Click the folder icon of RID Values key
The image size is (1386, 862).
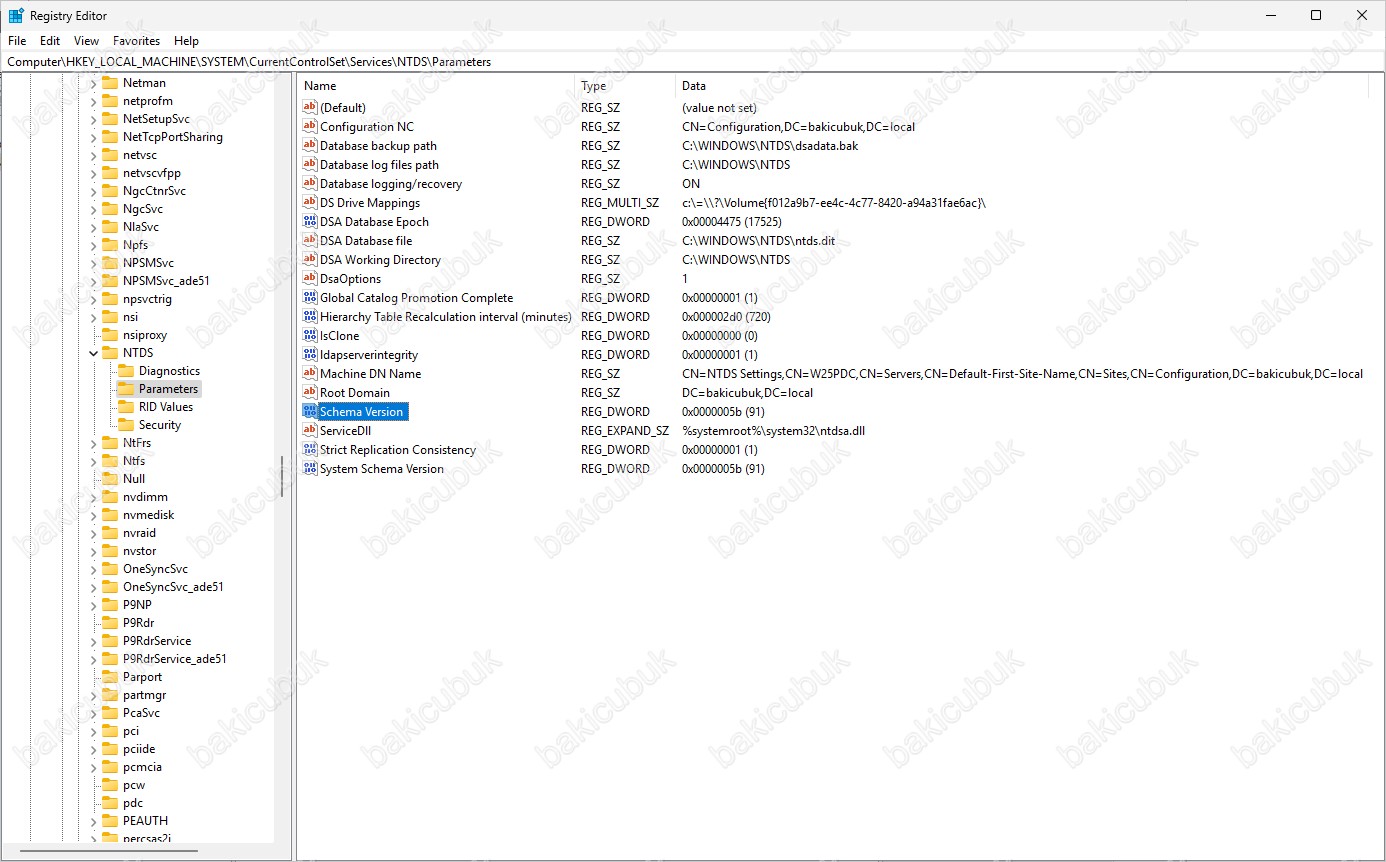coord(126,407)
